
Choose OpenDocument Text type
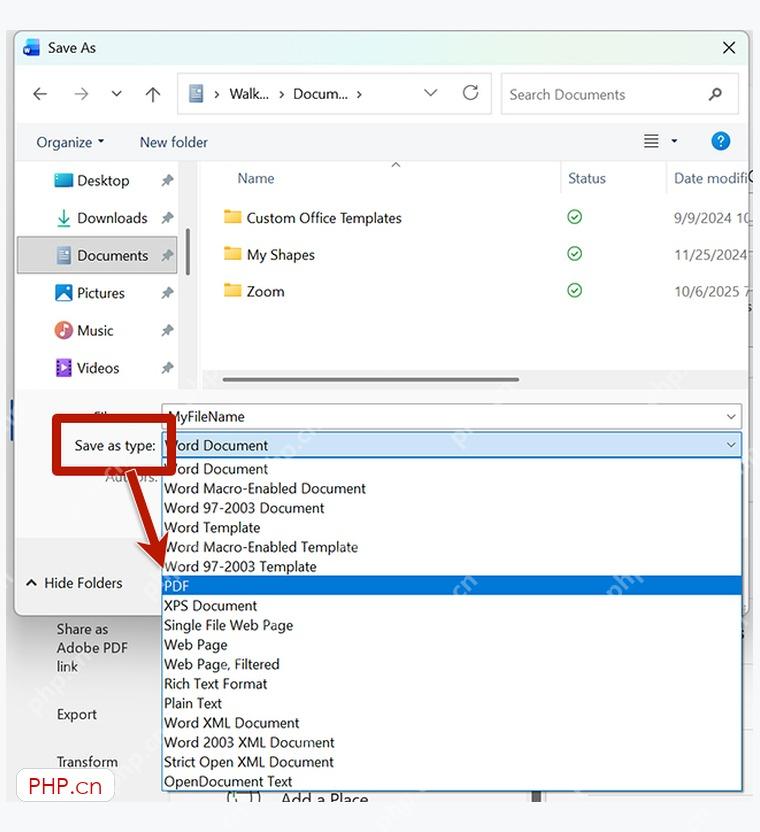(x=452, y=782)
